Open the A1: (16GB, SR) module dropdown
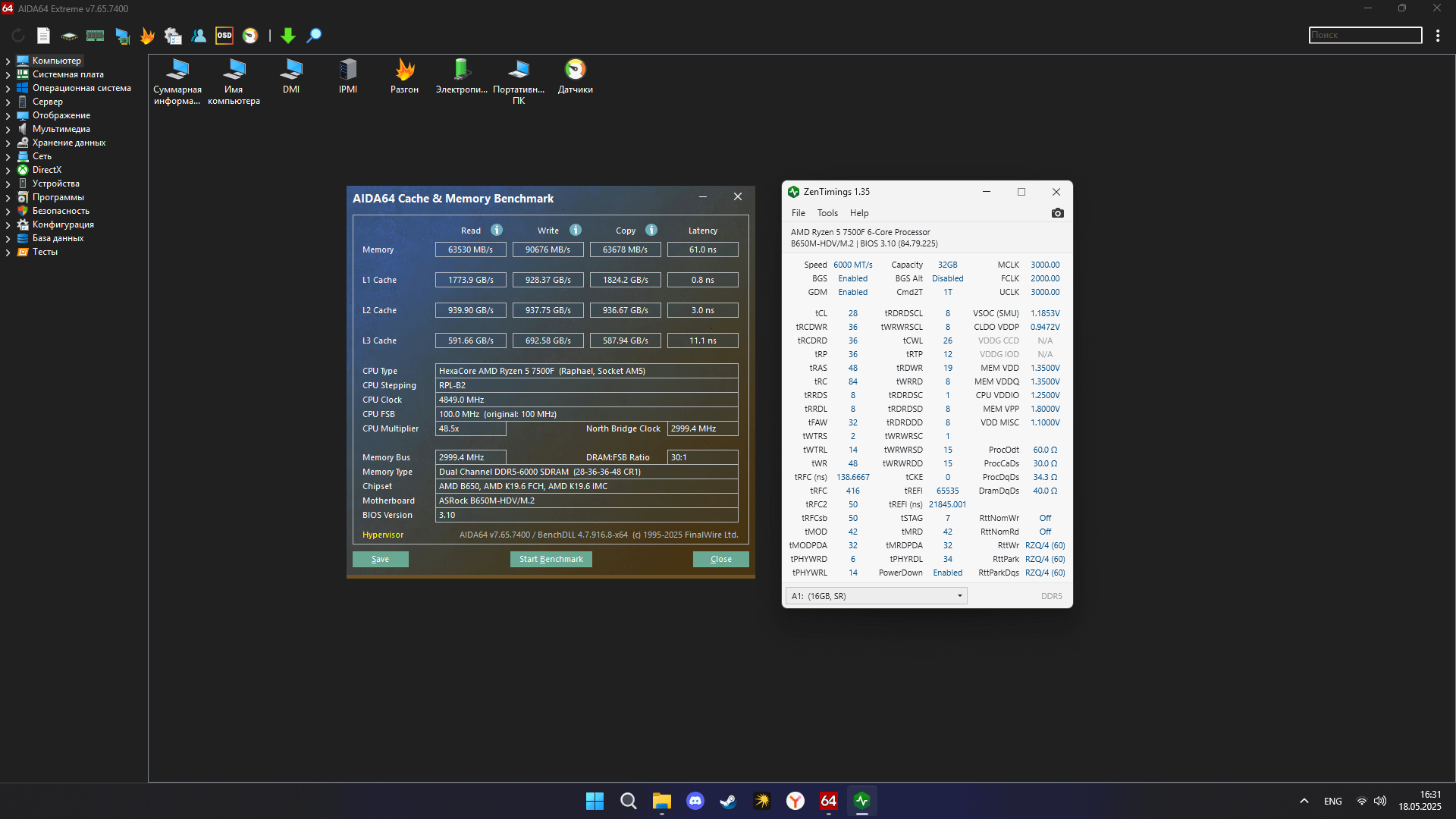The image size is (1456, 819). point(877,596)
